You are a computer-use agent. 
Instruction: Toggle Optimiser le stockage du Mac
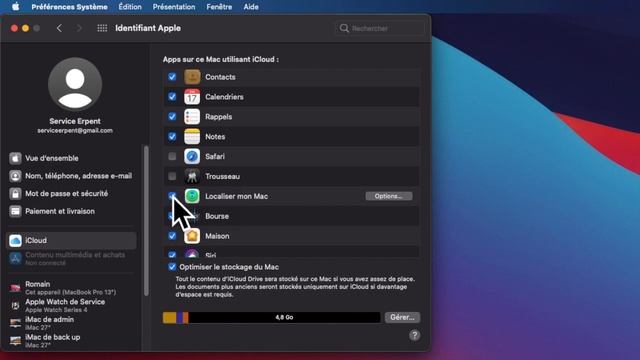[172, 267]
